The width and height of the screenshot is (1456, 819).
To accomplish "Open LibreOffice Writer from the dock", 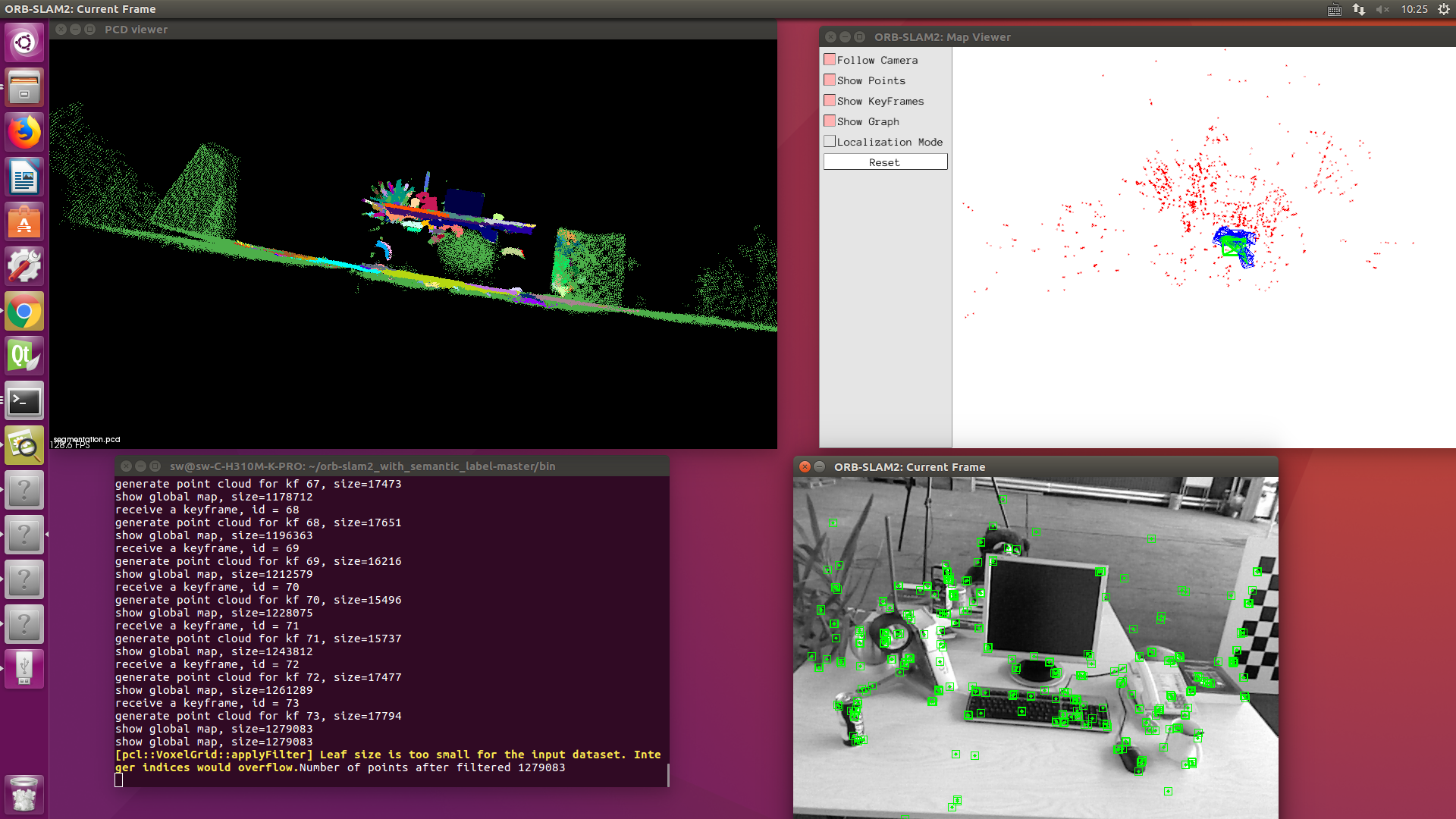I will [24, 177].
